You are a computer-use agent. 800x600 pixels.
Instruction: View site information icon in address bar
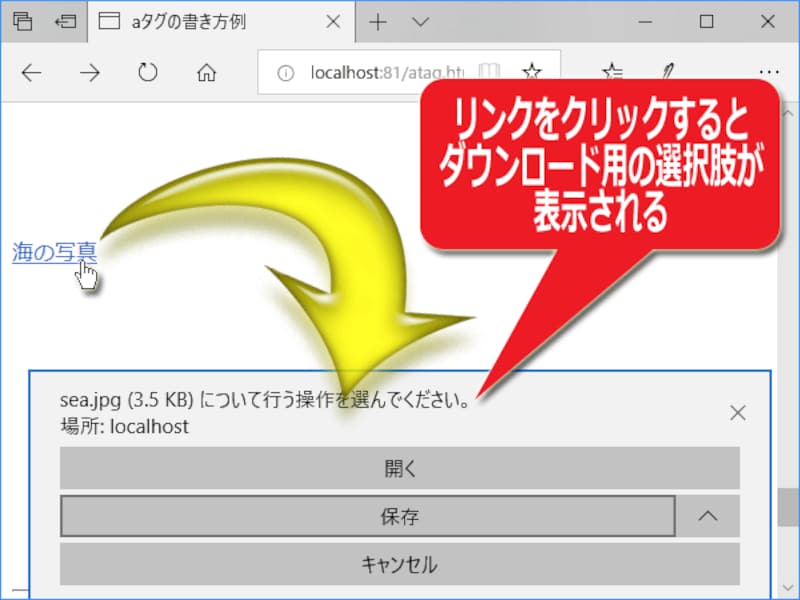[287, 72]
